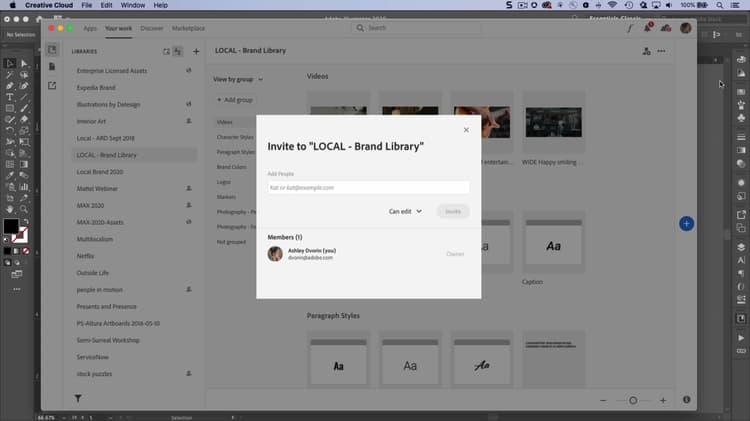Screen dimensions: 750x421
Task: Select the Hand tool
Action: 10,209
